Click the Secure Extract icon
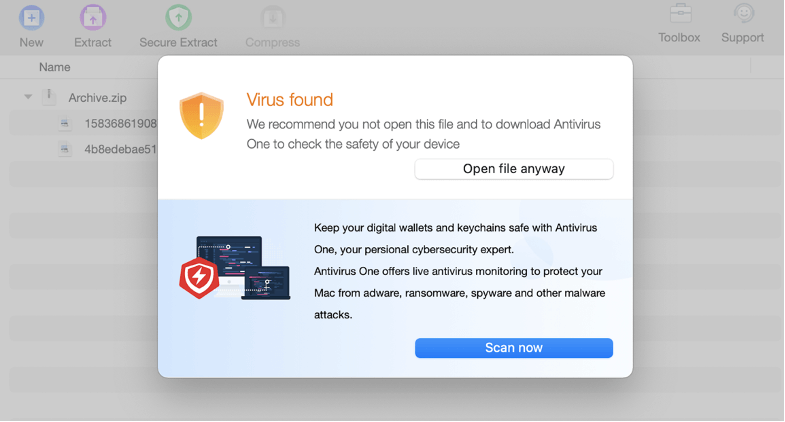The image size is (785, 422). [178, 17]
